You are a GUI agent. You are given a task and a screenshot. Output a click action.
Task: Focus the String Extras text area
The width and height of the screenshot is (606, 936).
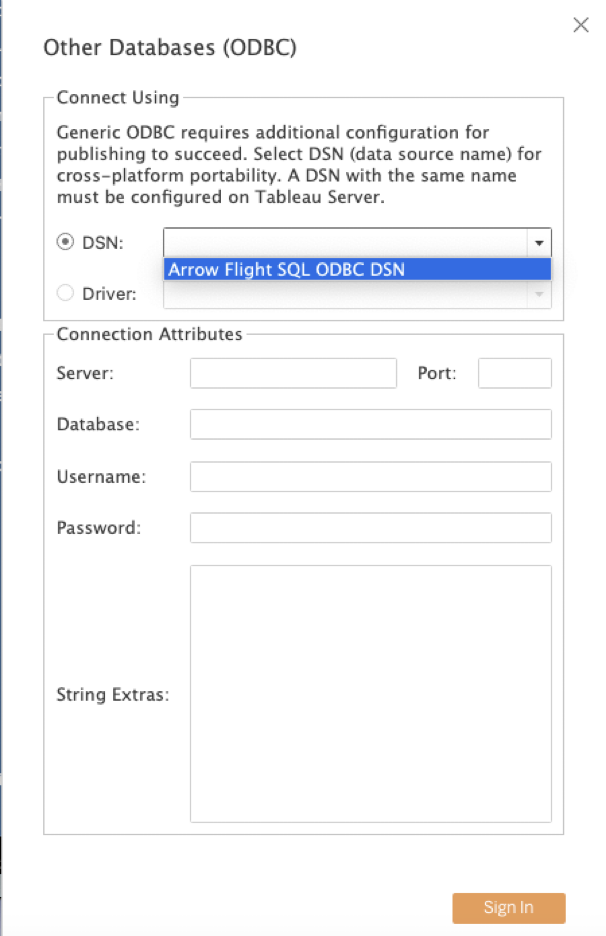[x=371, y=694]
